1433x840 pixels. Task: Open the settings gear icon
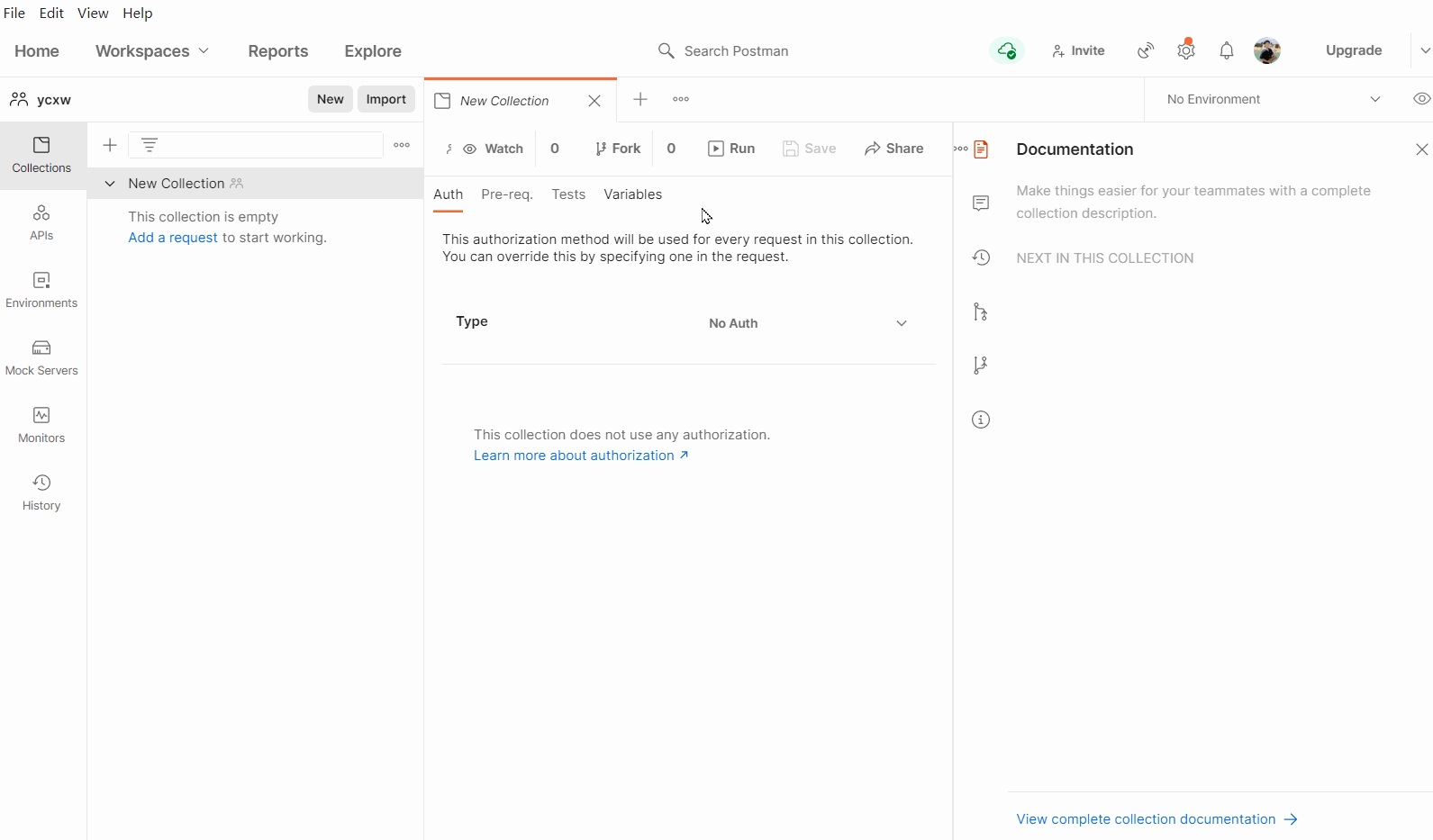pyautogui.click(x=1186, y=50)
